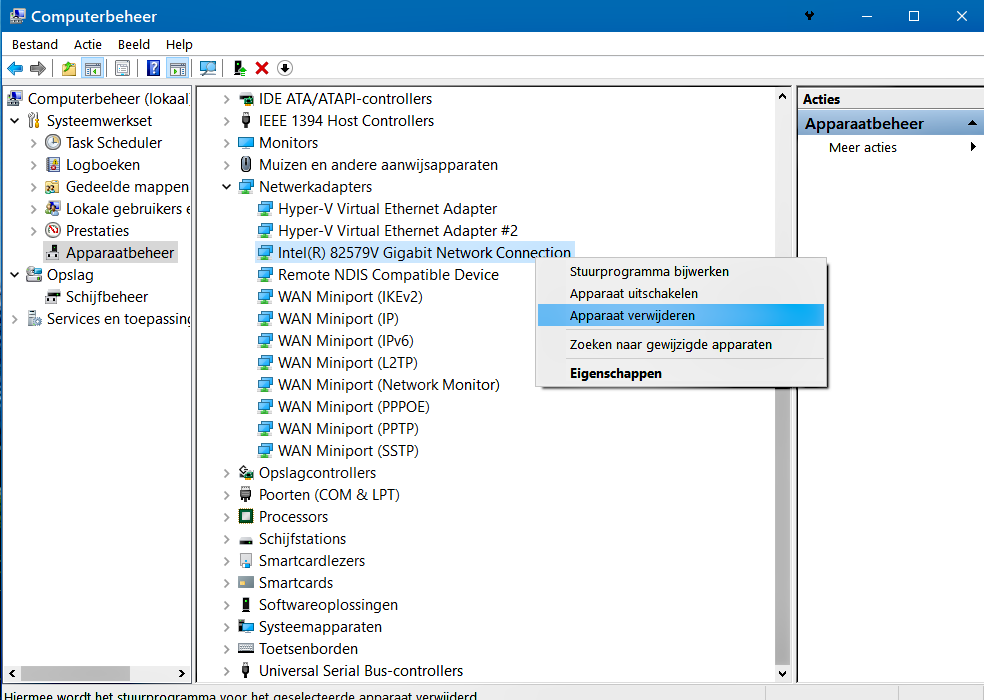Click the Processors chip icon

coord(246,517)
